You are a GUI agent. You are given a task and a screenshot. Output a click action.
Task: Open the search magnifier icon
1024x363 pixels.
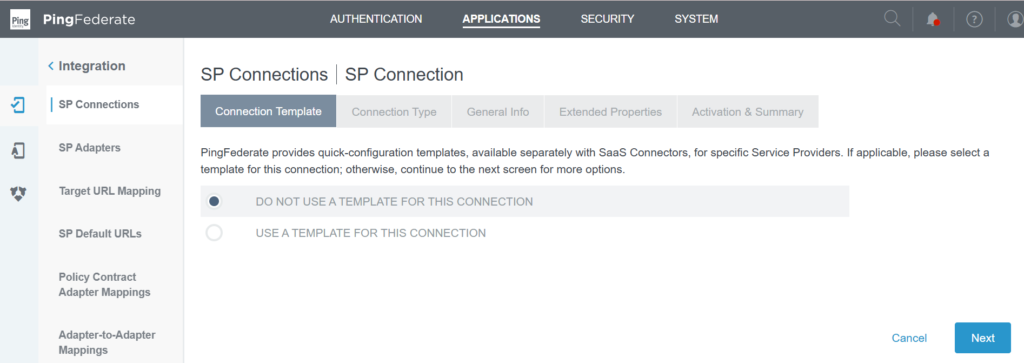click(x=892, y=18)
